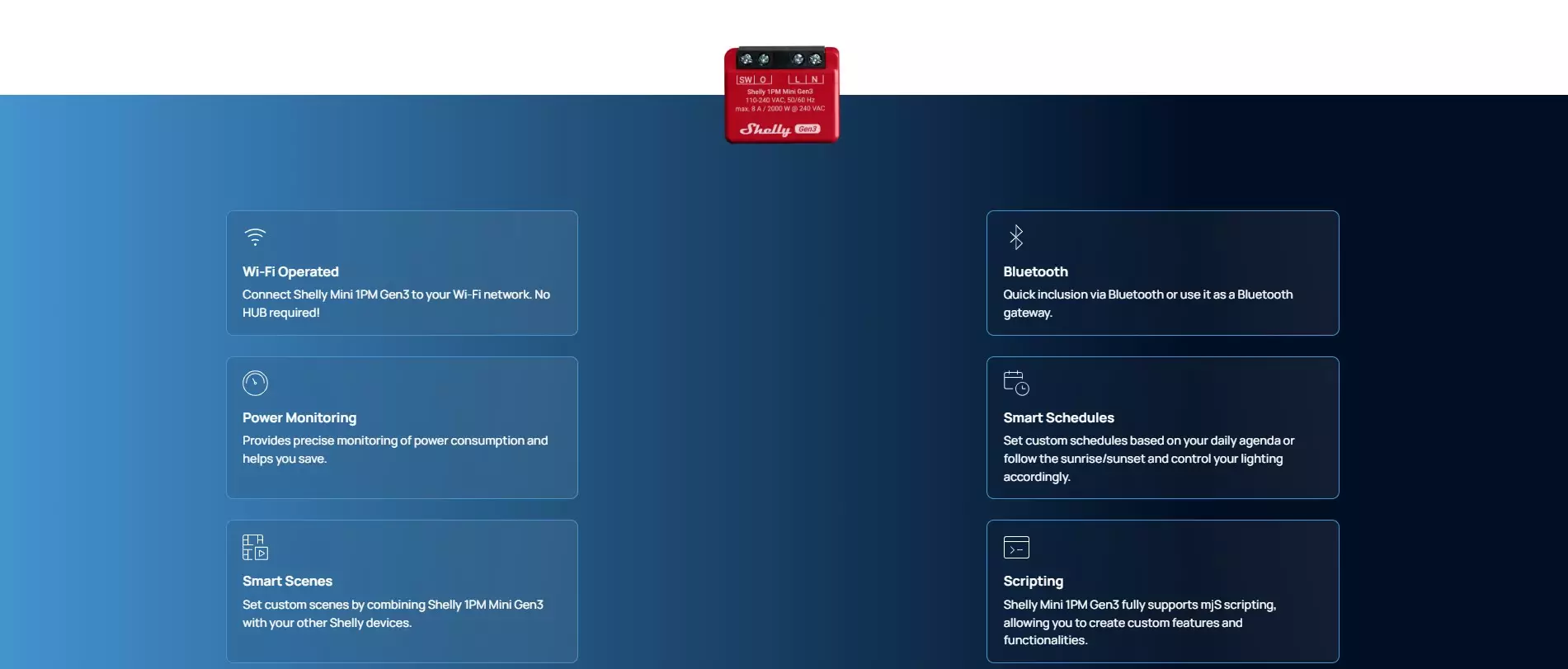Click the power monitoring gauge icon
Image resolution: width=1568 pixels, height=669 pixels.
(255, 383)
